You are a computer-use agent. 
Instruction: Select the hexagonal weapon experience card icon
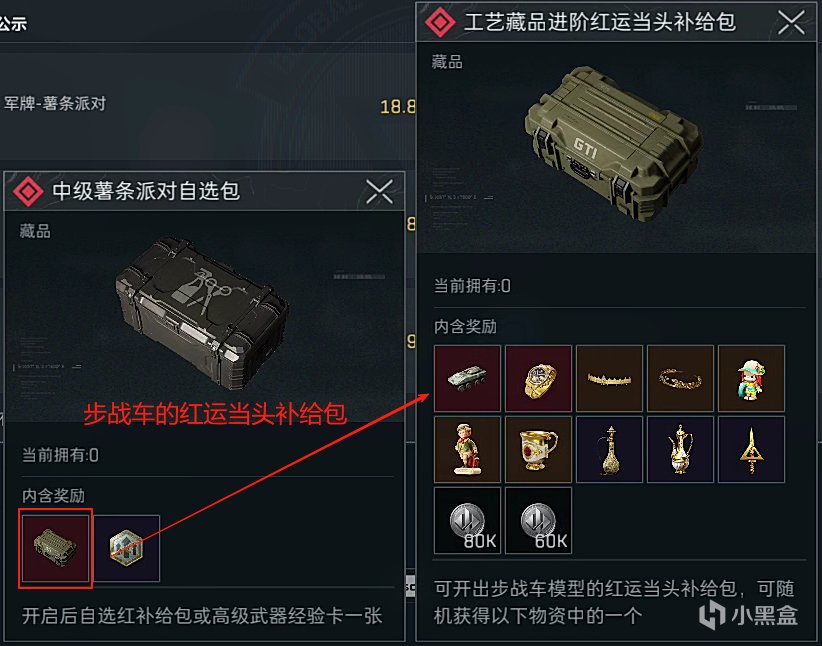126,548
